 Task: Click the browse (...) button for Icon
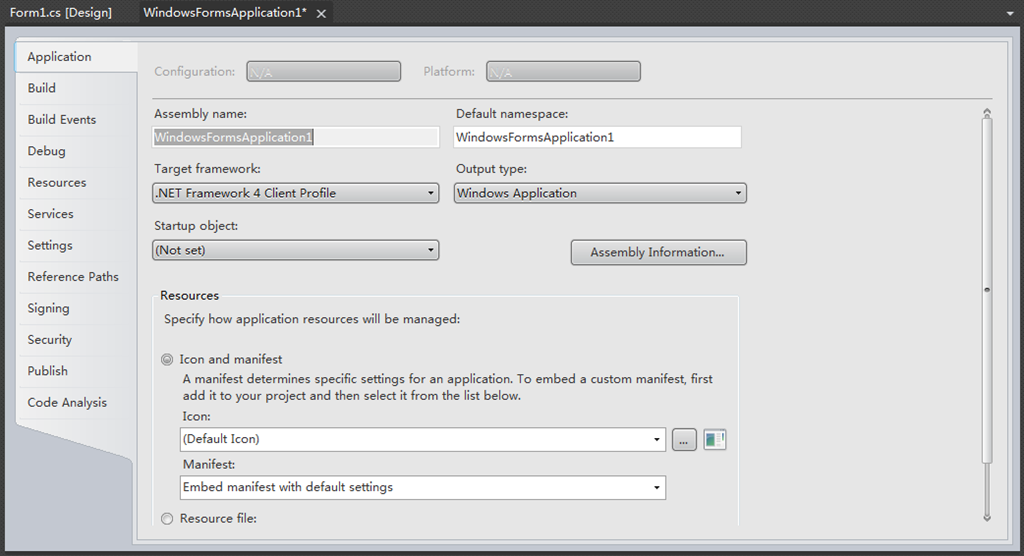click(x=684, y=440)
